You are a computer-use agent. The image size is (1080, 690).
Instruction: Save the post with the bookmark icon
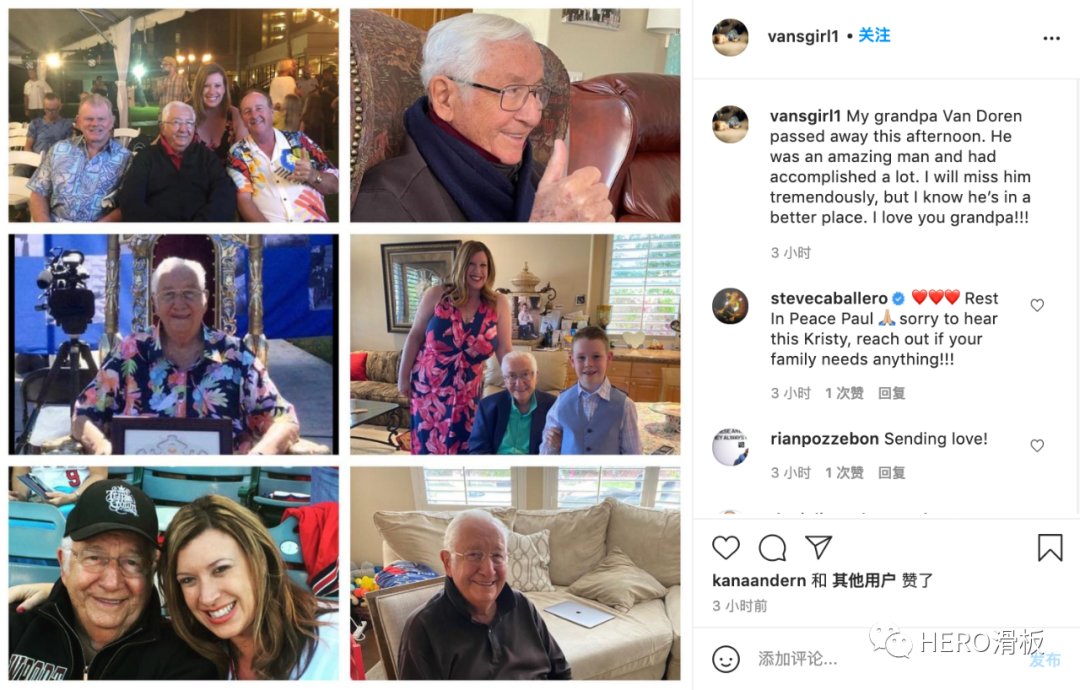click(x=1050, y=547)
